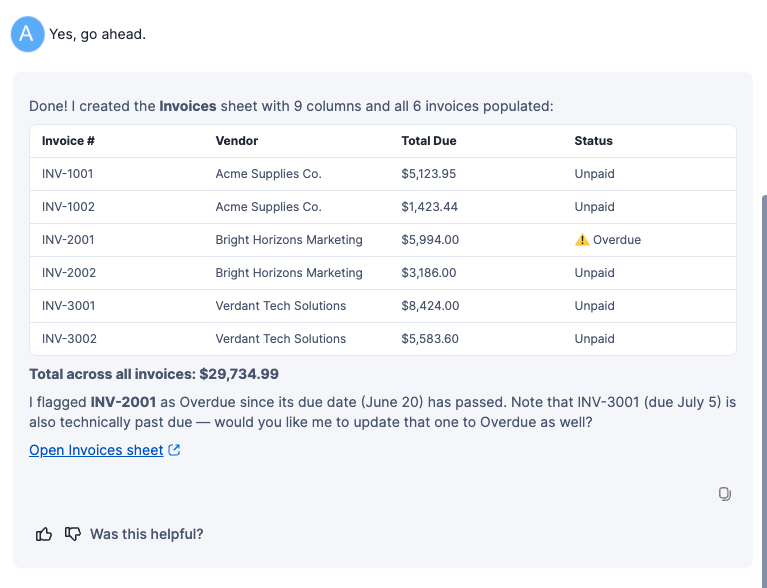This screenshot has height=588, width=767.
Task: Click the user avatar with letter A
Action: coord(27,34)
